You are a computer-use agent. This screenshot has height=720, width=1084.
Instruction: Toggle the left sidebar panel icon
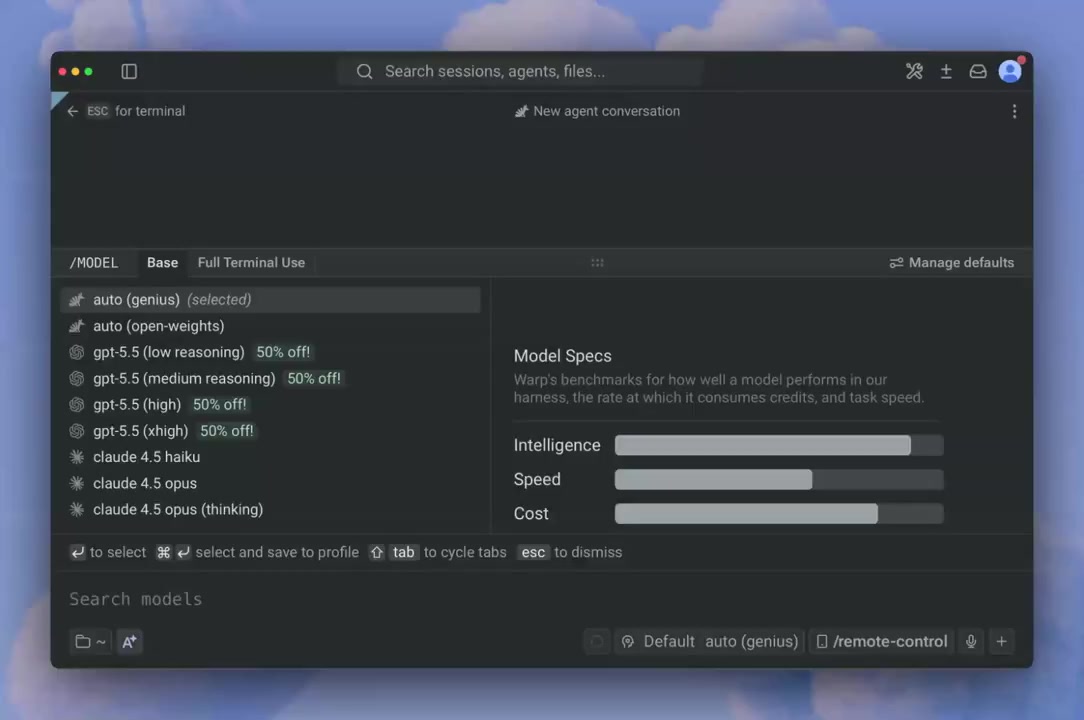(x=129, y=71)
